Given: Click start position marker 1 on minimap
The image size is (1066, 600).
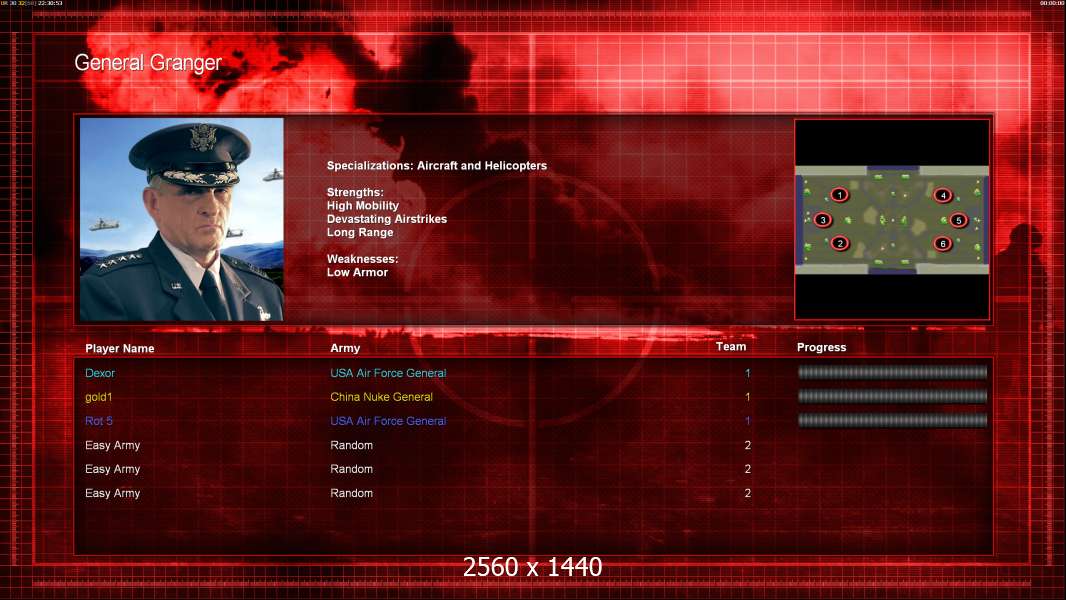Looking at the screenshot, I should tap(840, 195).
